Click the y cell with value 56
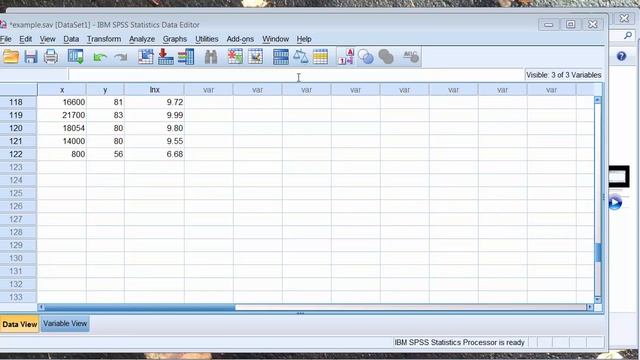Viewport: 640px width, 360px height. click(x=105, y=154)
